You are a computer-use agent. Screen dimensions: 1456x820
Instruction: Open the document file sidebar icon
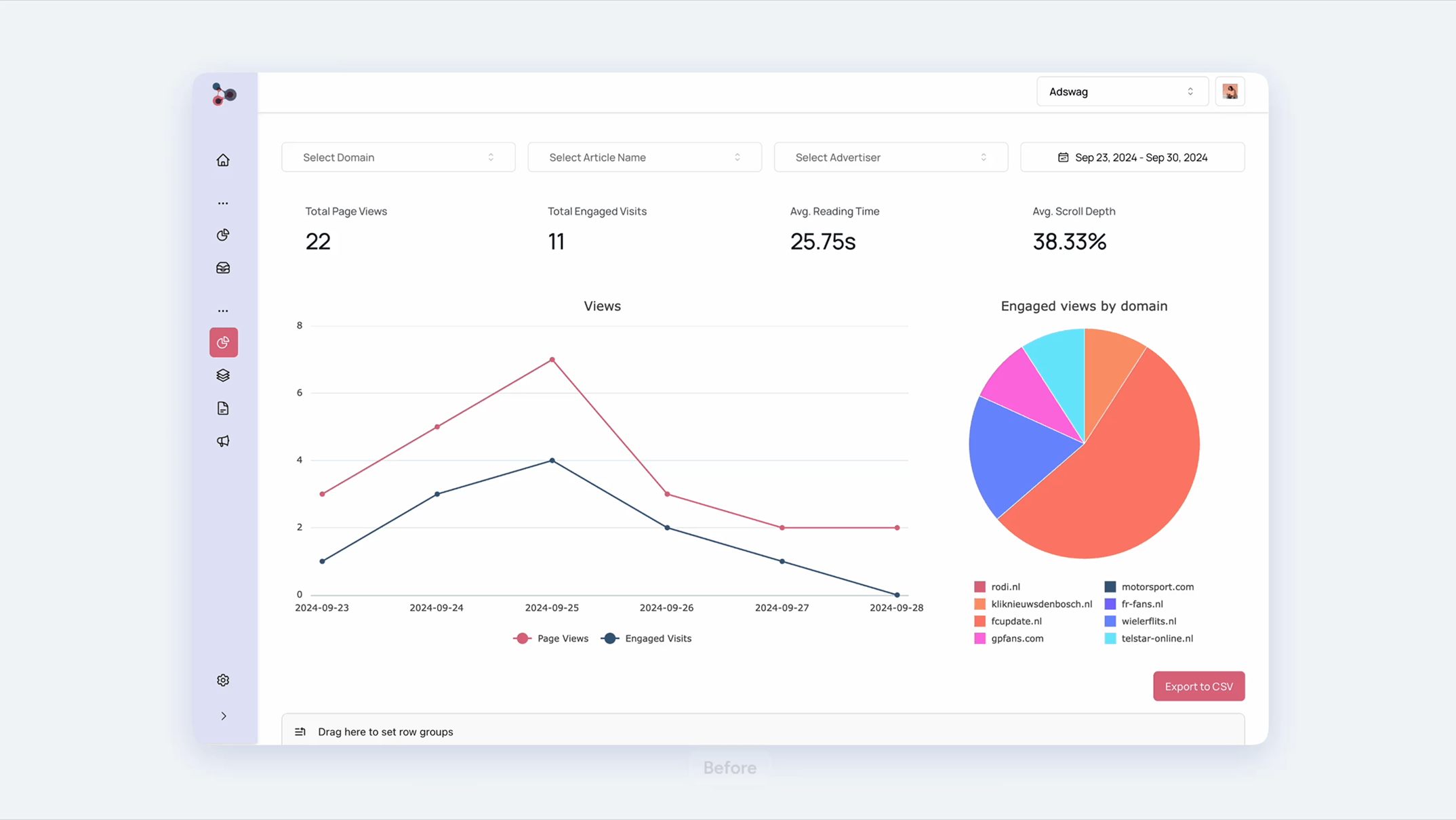pos(223,408)
